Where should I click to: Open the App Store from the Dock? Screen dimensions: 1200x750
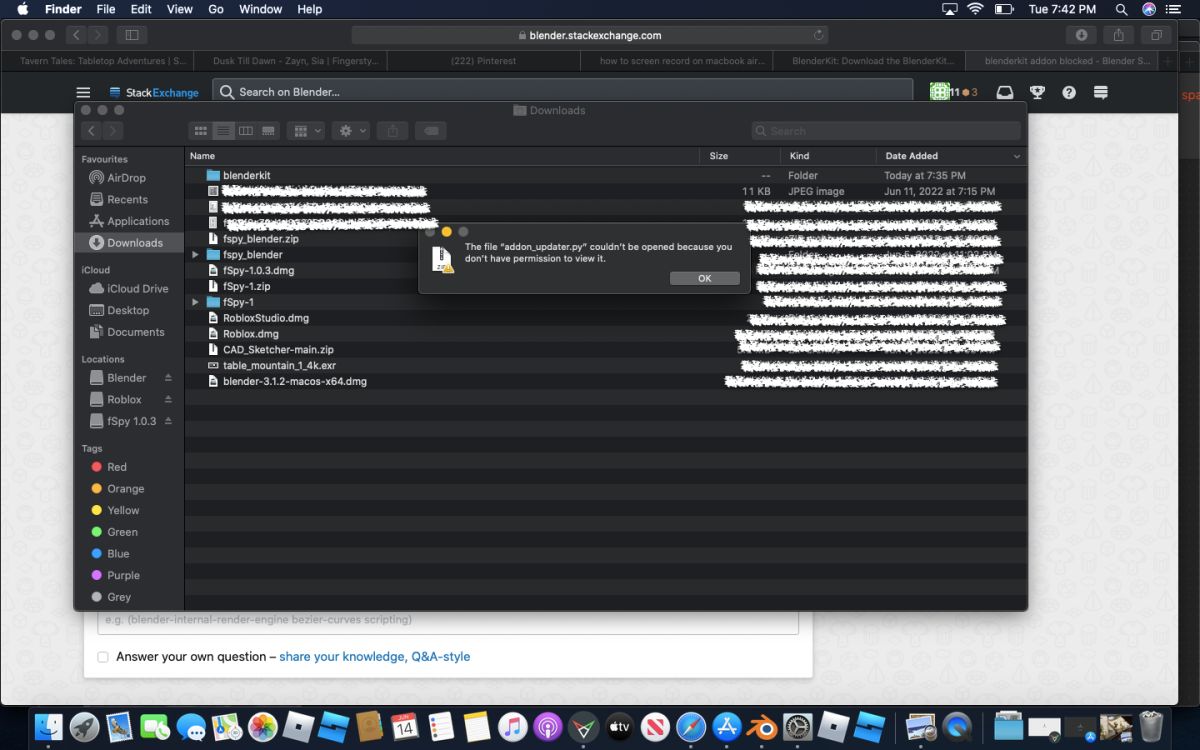[727, 727]
